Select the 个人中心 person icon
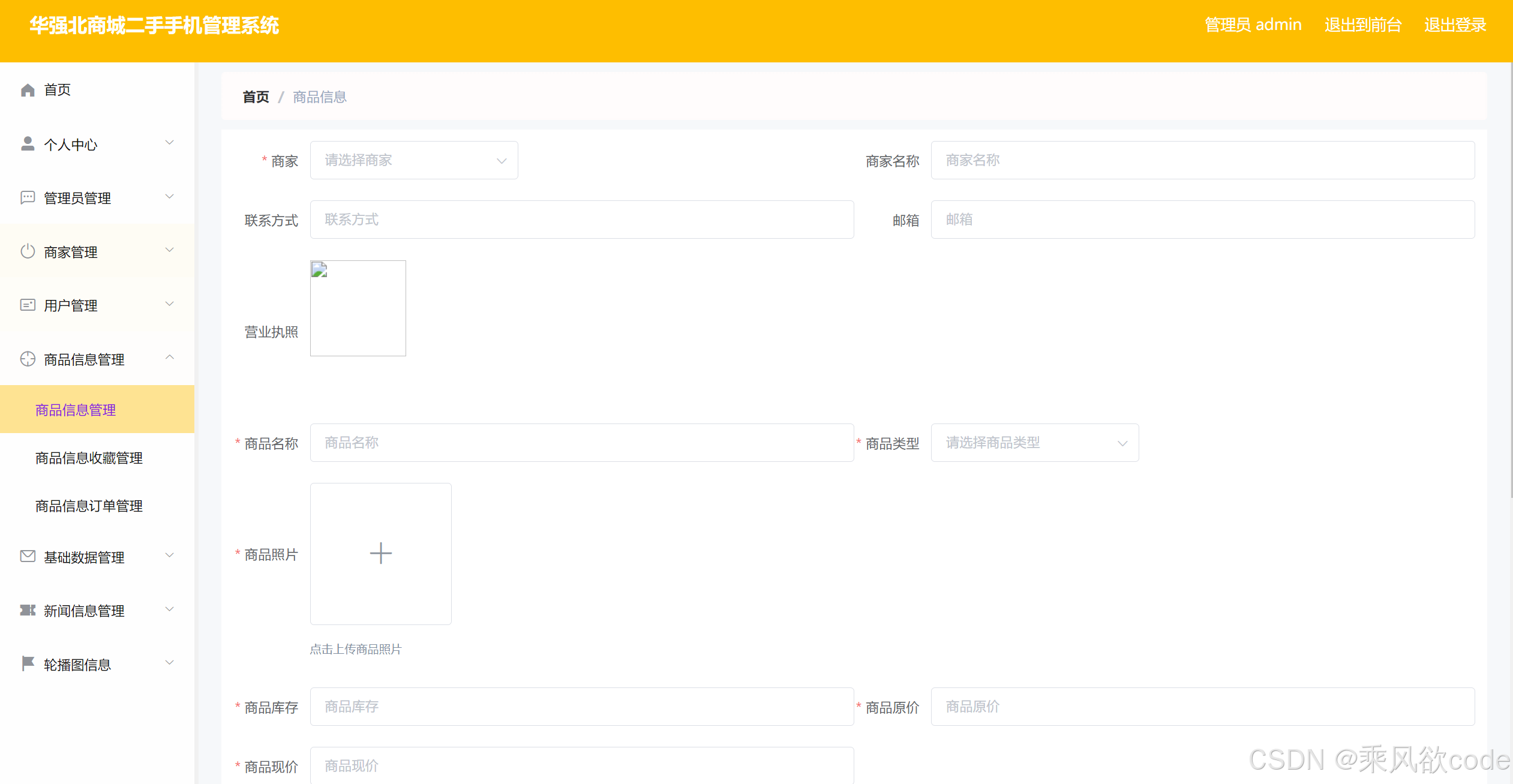 (x=28, y=143)
